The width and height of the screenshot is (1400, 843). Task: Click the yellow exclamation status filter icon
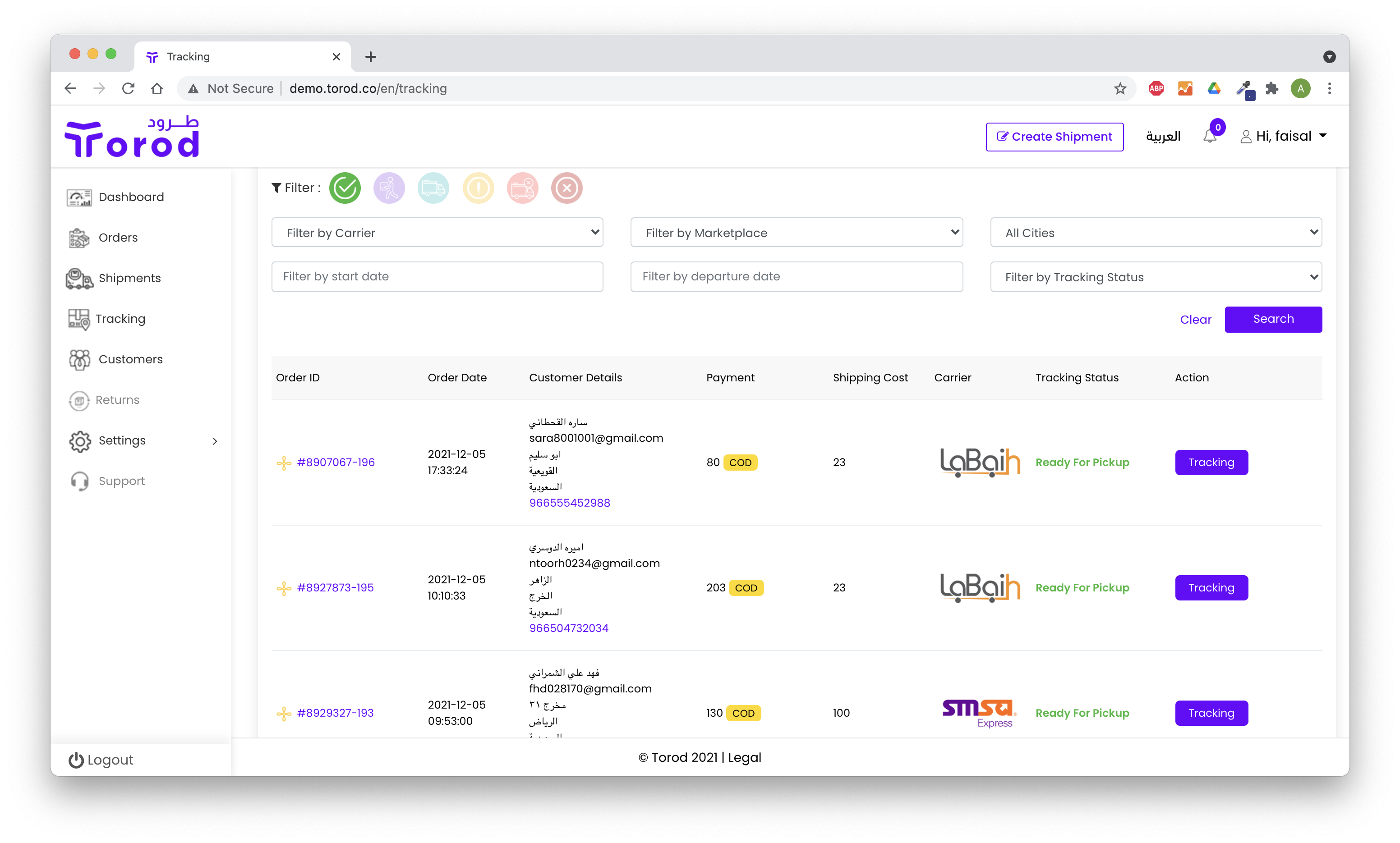point(478,188)
